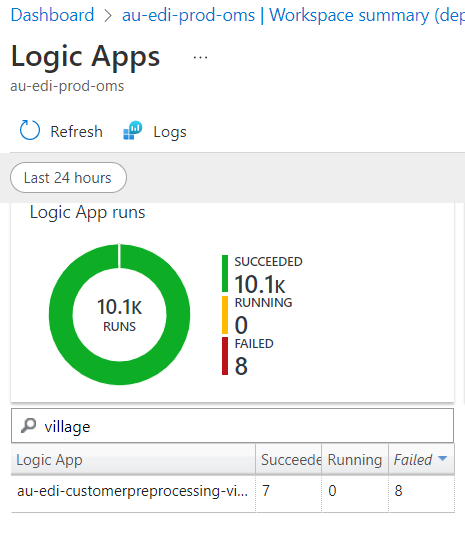Select the red Failed legend bar
This screenshot has height=542, width=465.
point(225,356)
